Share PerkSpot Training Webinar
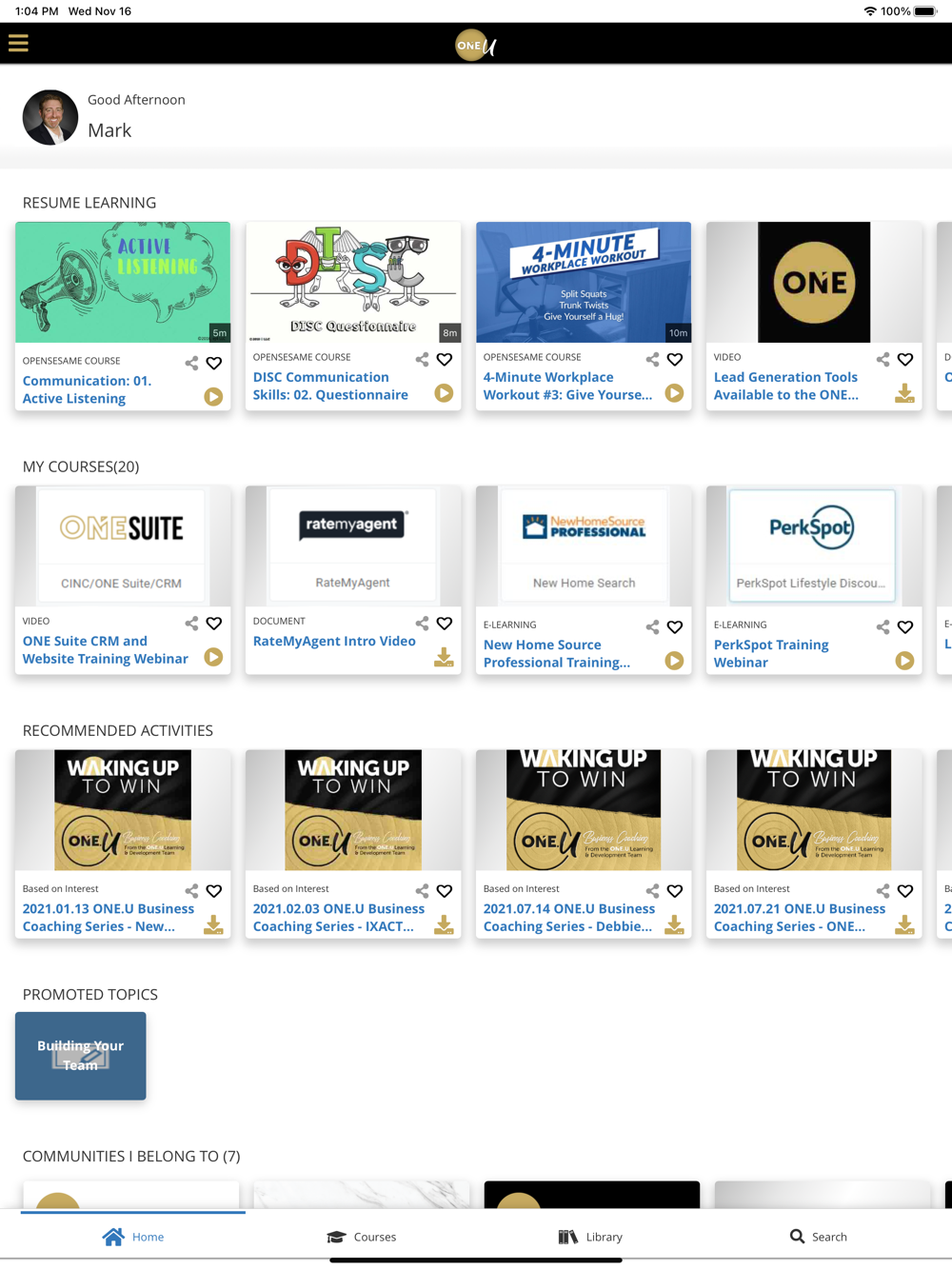Screen dimensions: 952x1270 pyautogui.click(x=883, y=626)
